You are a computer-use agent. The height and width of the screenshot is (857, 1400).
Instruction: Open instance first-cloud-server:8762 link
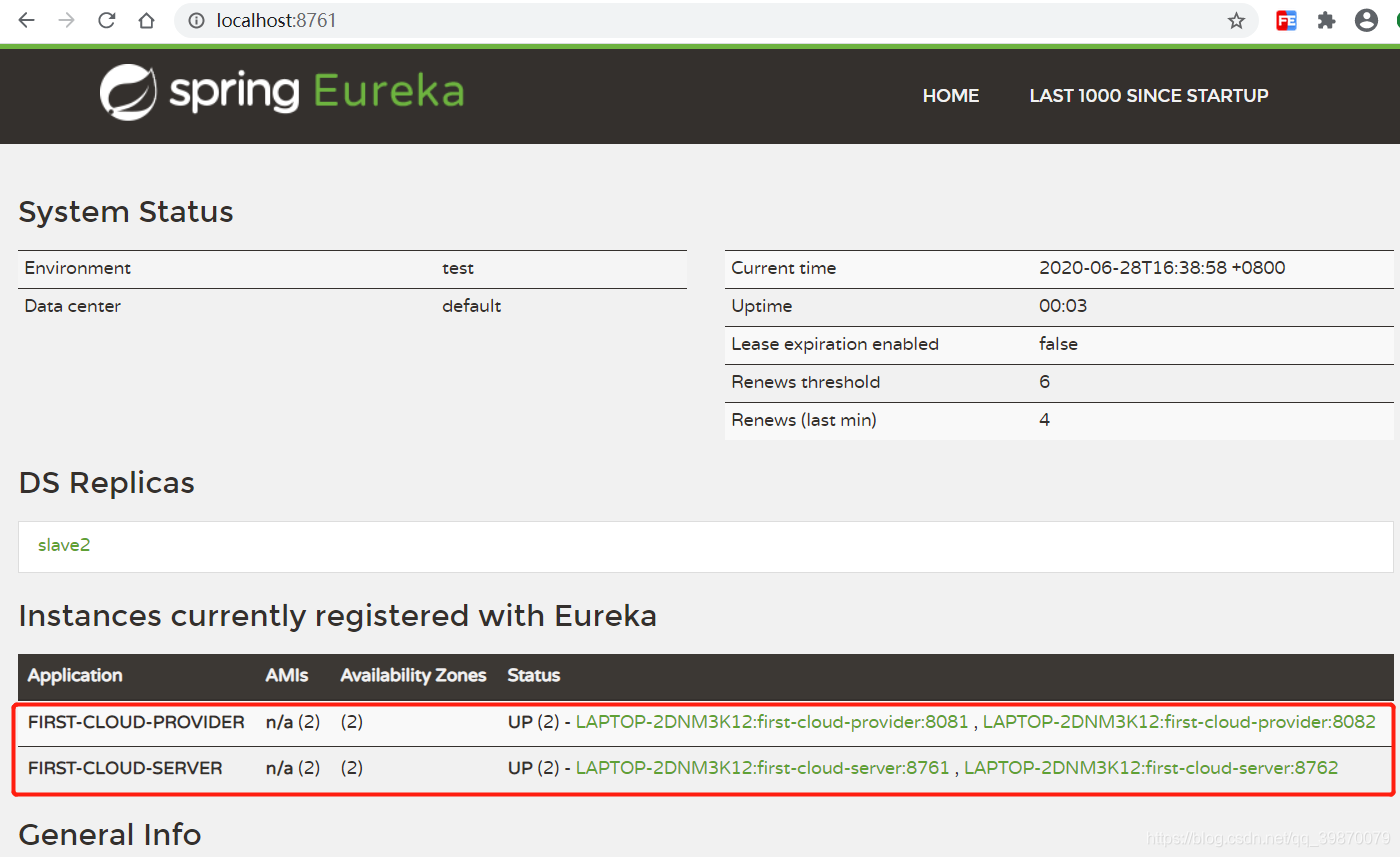tap(1151, 768)
